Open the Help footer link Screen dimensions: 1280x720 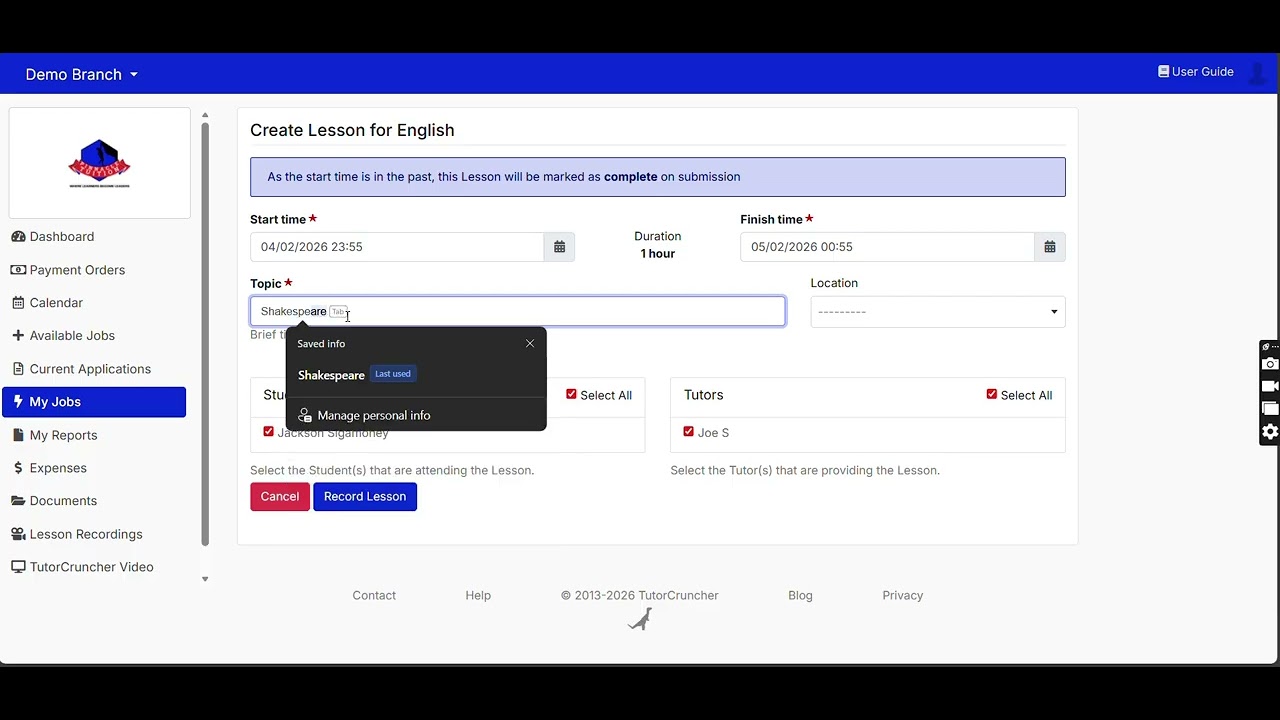click(x=478, y=595)
